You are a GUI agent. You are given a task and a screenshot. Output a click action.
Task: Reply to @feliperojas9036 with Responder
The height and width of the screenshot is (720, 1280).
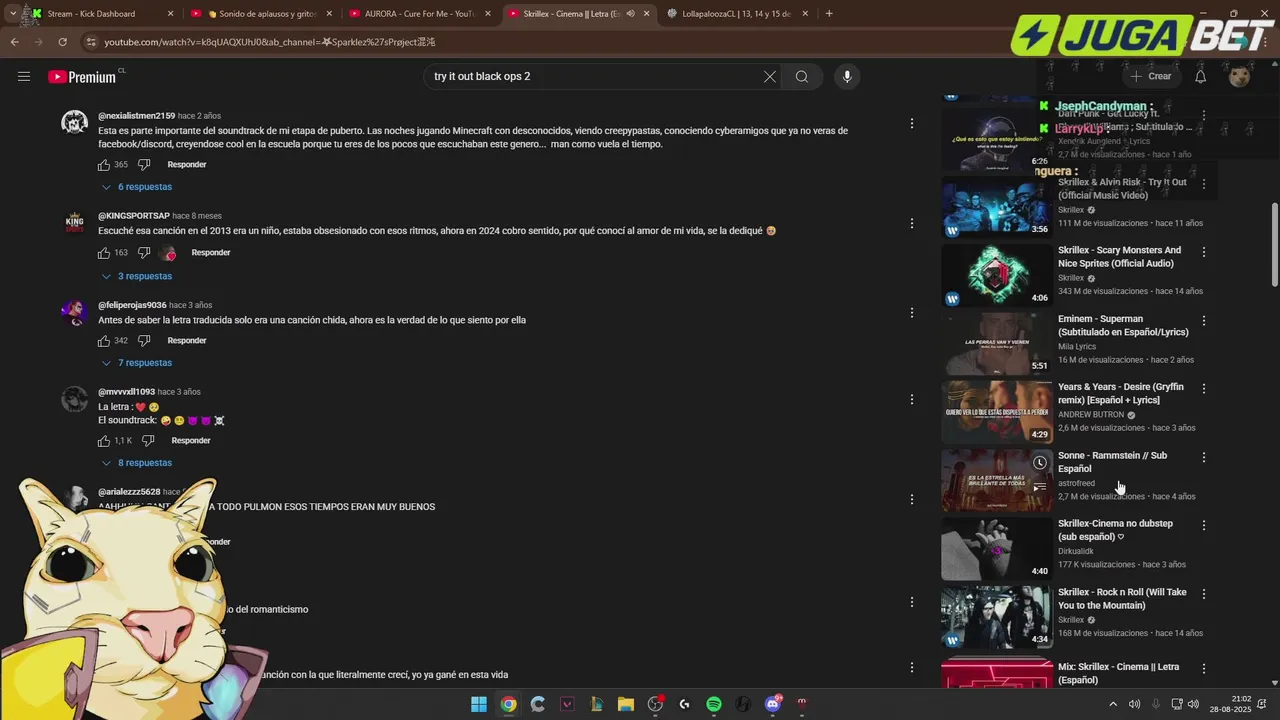point(187,340)
